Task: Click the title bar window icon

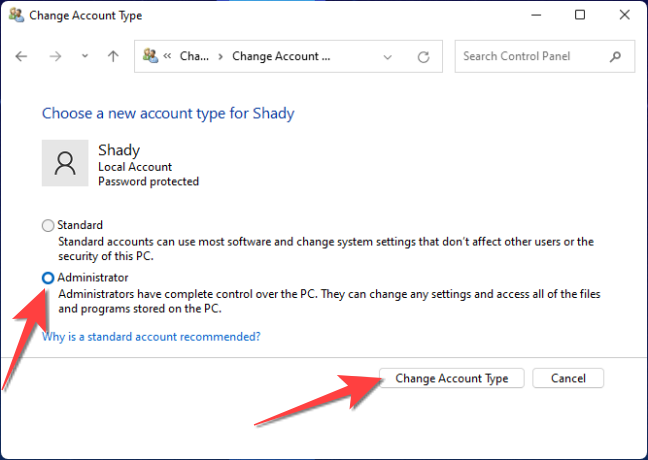Action: 17,15
